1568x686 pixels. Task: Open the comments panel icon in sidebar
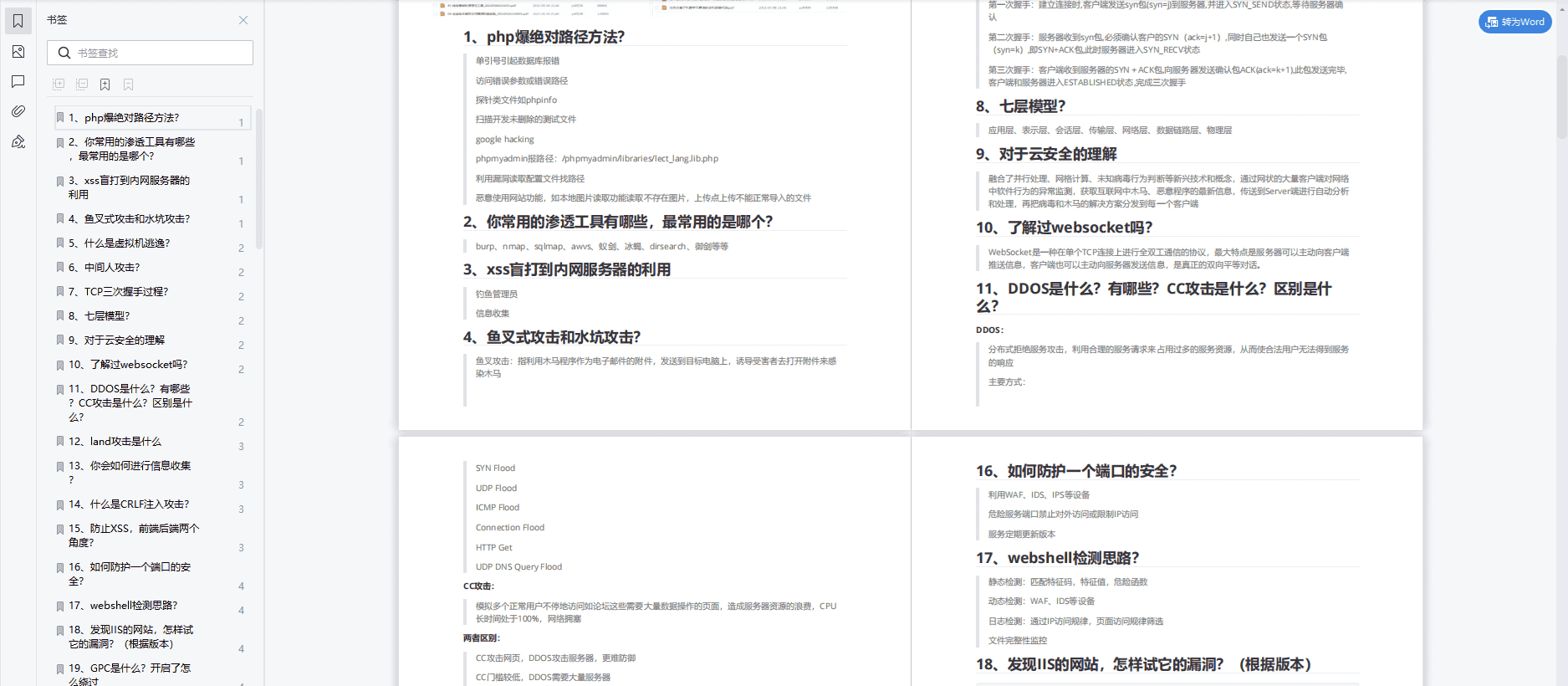tap(18, 81)
